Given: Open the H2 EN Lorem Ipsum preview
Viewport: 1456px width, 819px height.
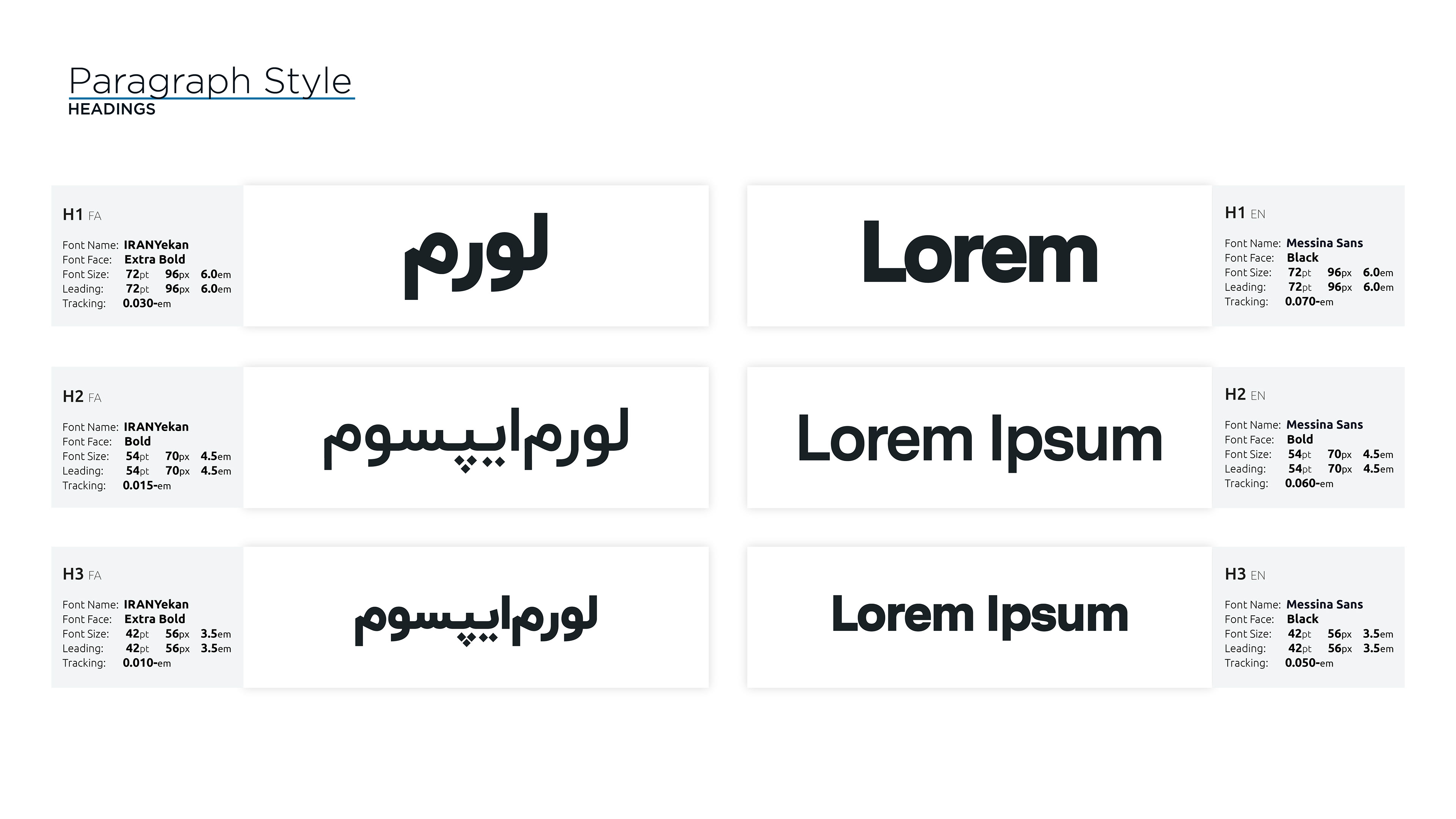Looking at the screenshot, I should click(x=979, y=438).
